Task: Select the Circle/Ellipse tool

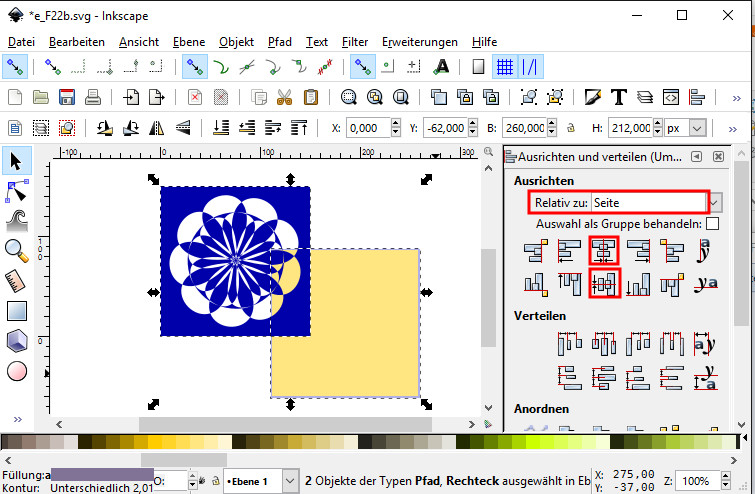Action: 16,371
